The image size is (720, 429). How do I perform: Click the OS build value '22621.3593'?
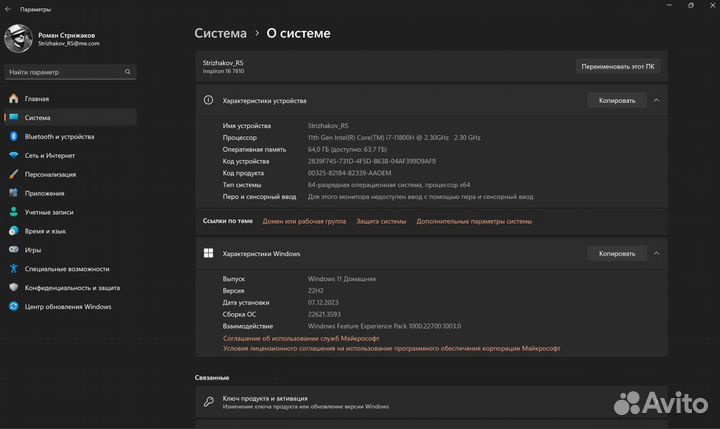[x=324, y=315]
